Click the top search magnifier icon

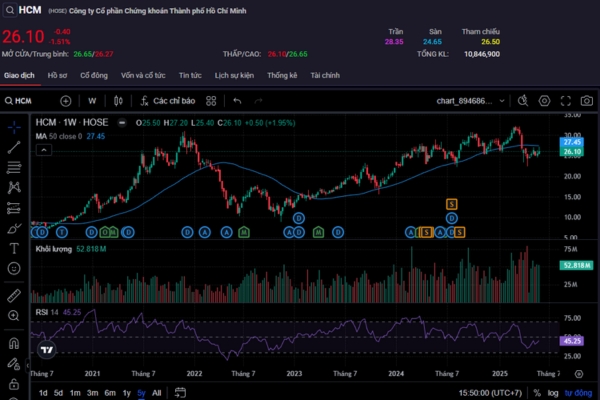(10, 10)
